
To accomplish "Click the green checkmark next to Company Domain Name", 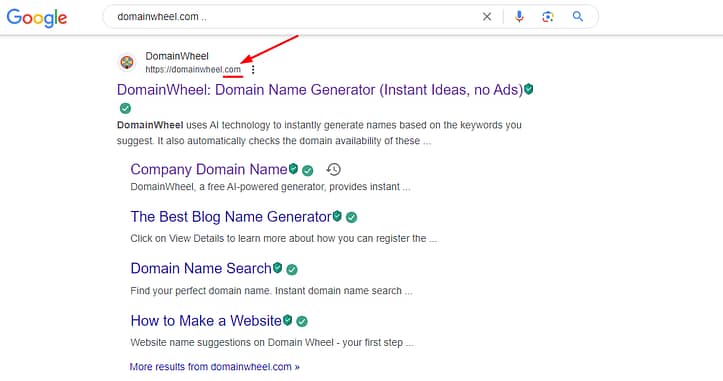I will point(308,171).
